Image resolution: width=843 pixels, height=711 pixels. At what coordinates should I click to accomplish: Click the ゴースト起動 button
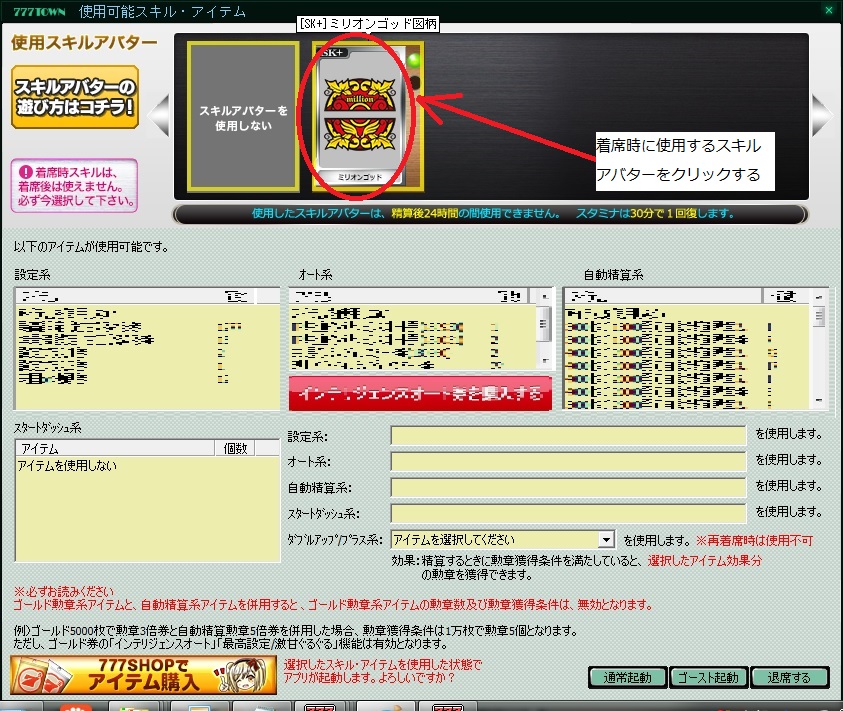click(708, 677)
